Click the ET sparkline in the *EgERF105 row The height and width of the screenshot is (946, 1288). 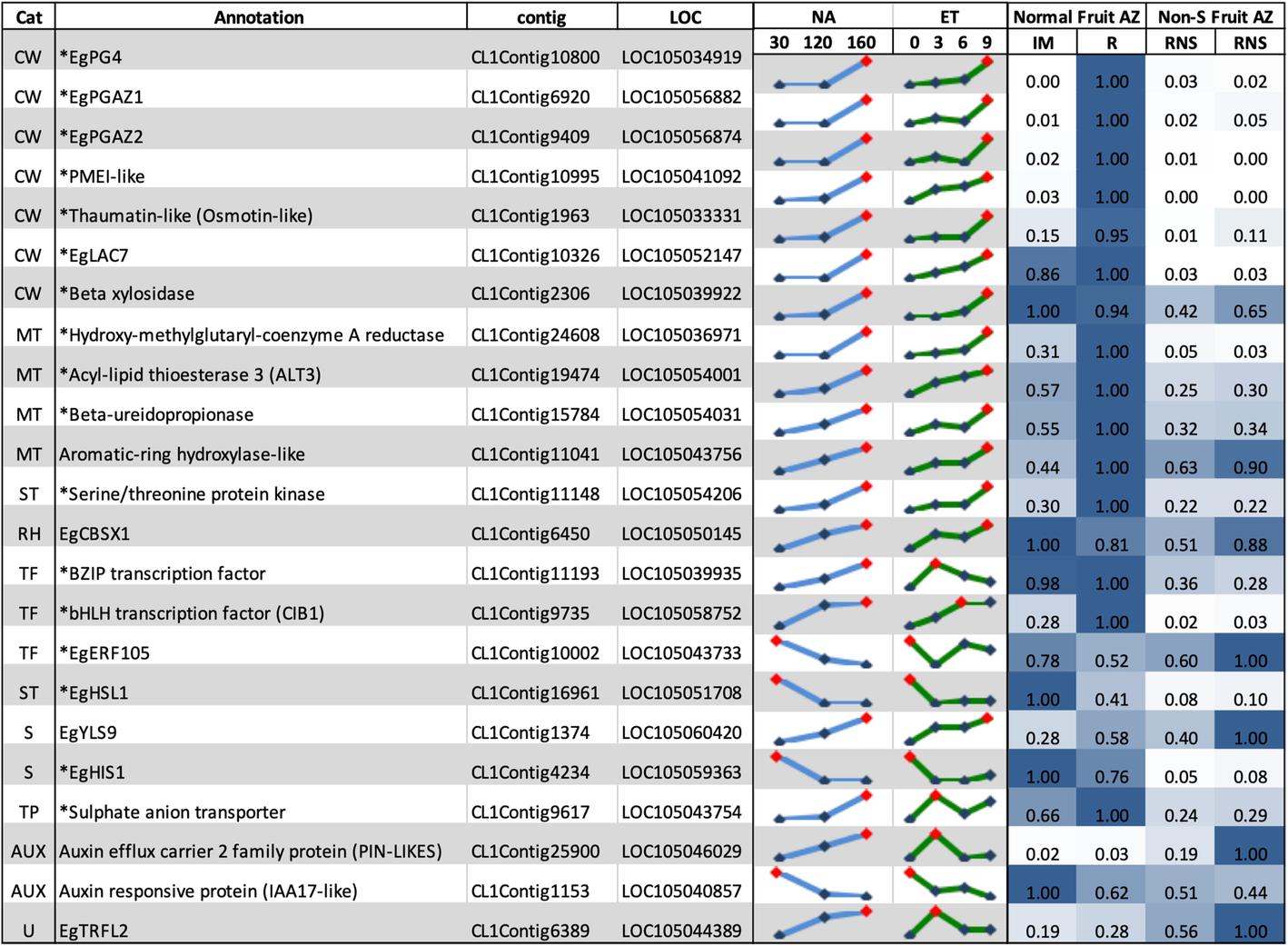[949, 652]
